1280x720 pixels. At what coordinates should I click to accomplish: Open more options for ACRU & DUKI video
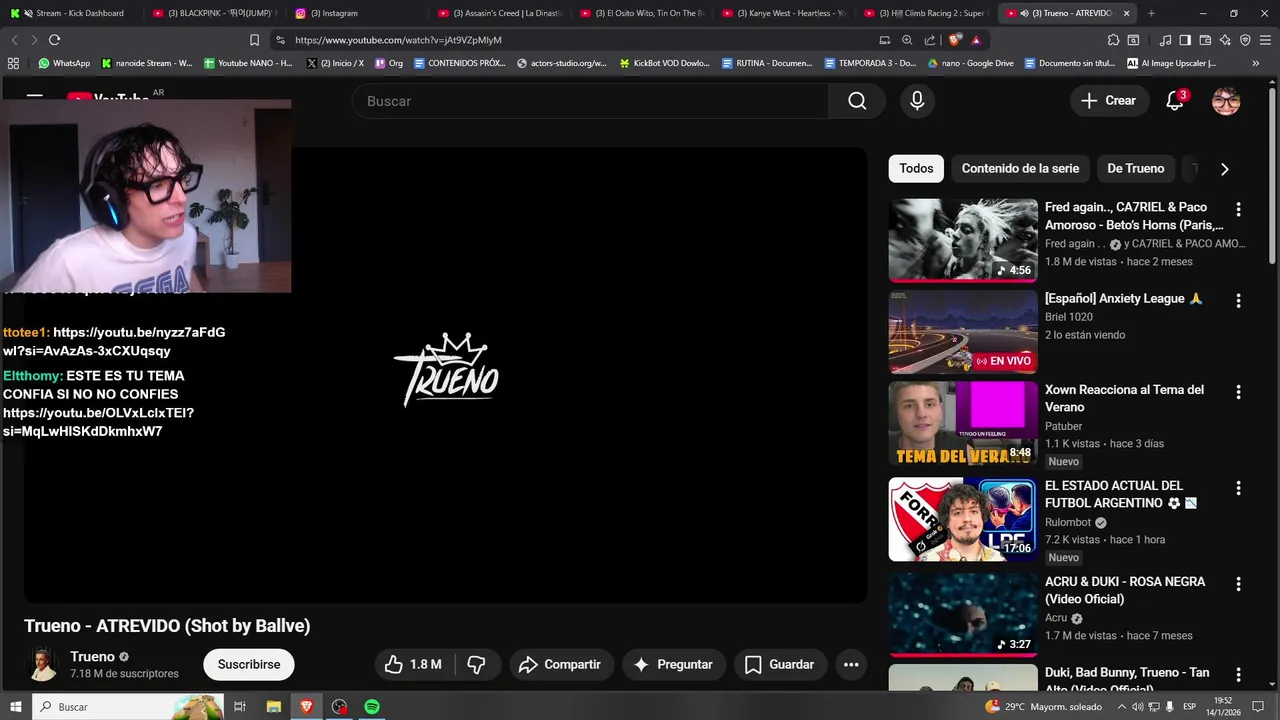click(x=1238, y=584)
